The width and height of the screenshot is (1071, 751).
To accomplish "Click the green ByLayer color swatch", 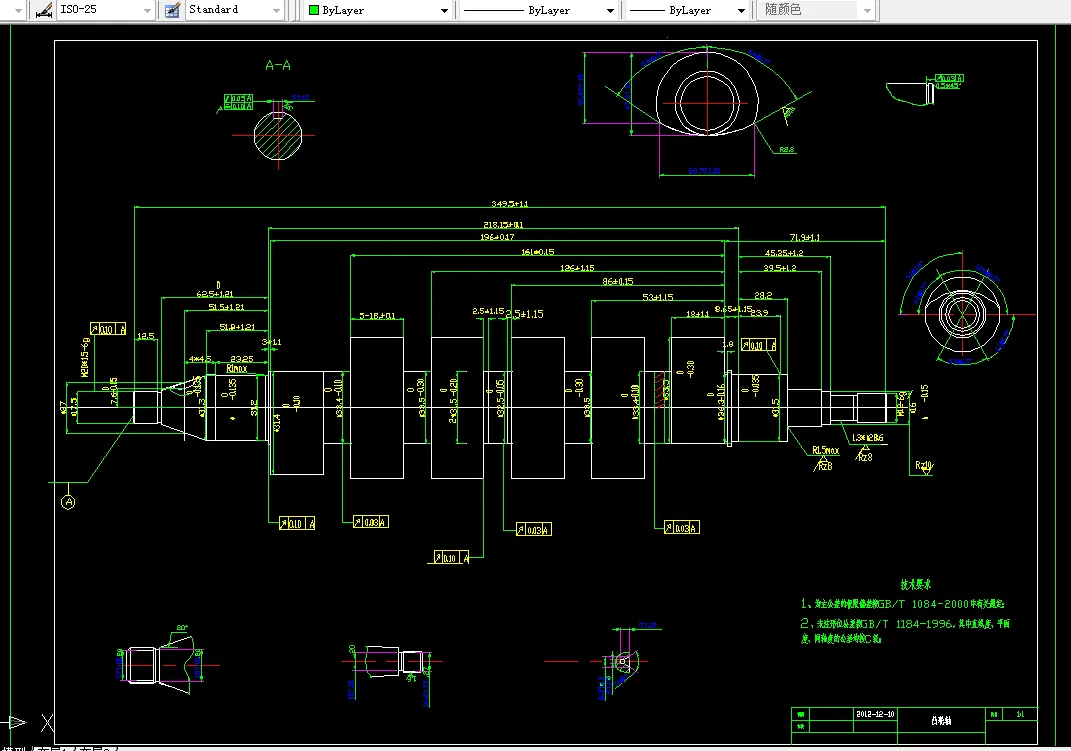I will tap(314, 10).
